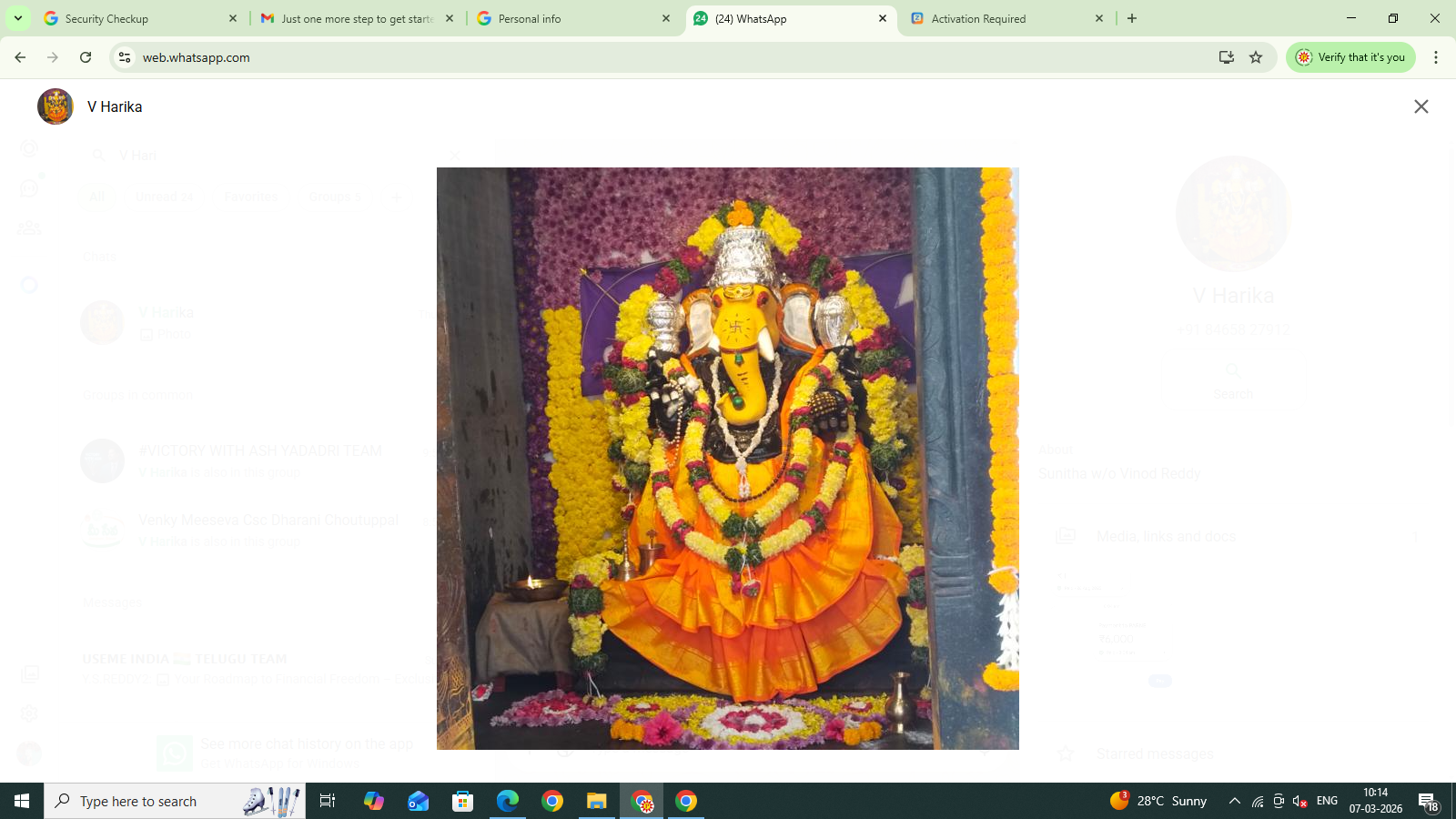Show hidden system tray icons
Image resolution: width=1456 pixels, height=819 pixels.
[x=1234, y=801]
